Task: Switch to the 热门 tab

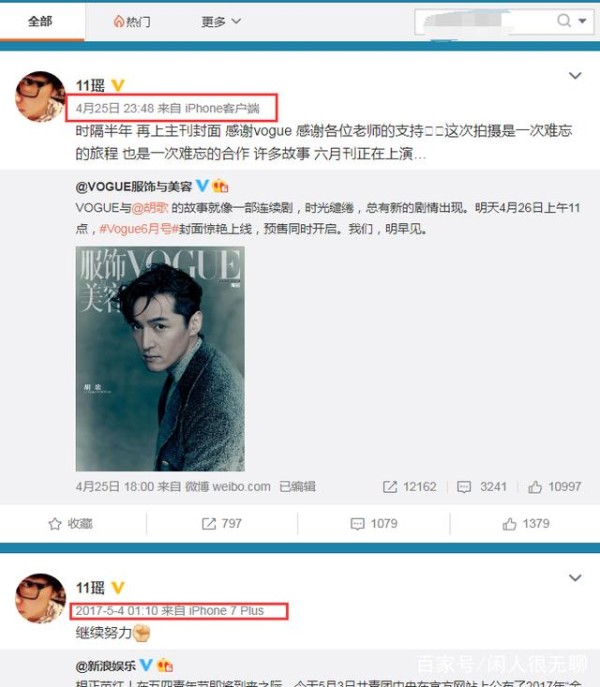Action: [132, 21]
